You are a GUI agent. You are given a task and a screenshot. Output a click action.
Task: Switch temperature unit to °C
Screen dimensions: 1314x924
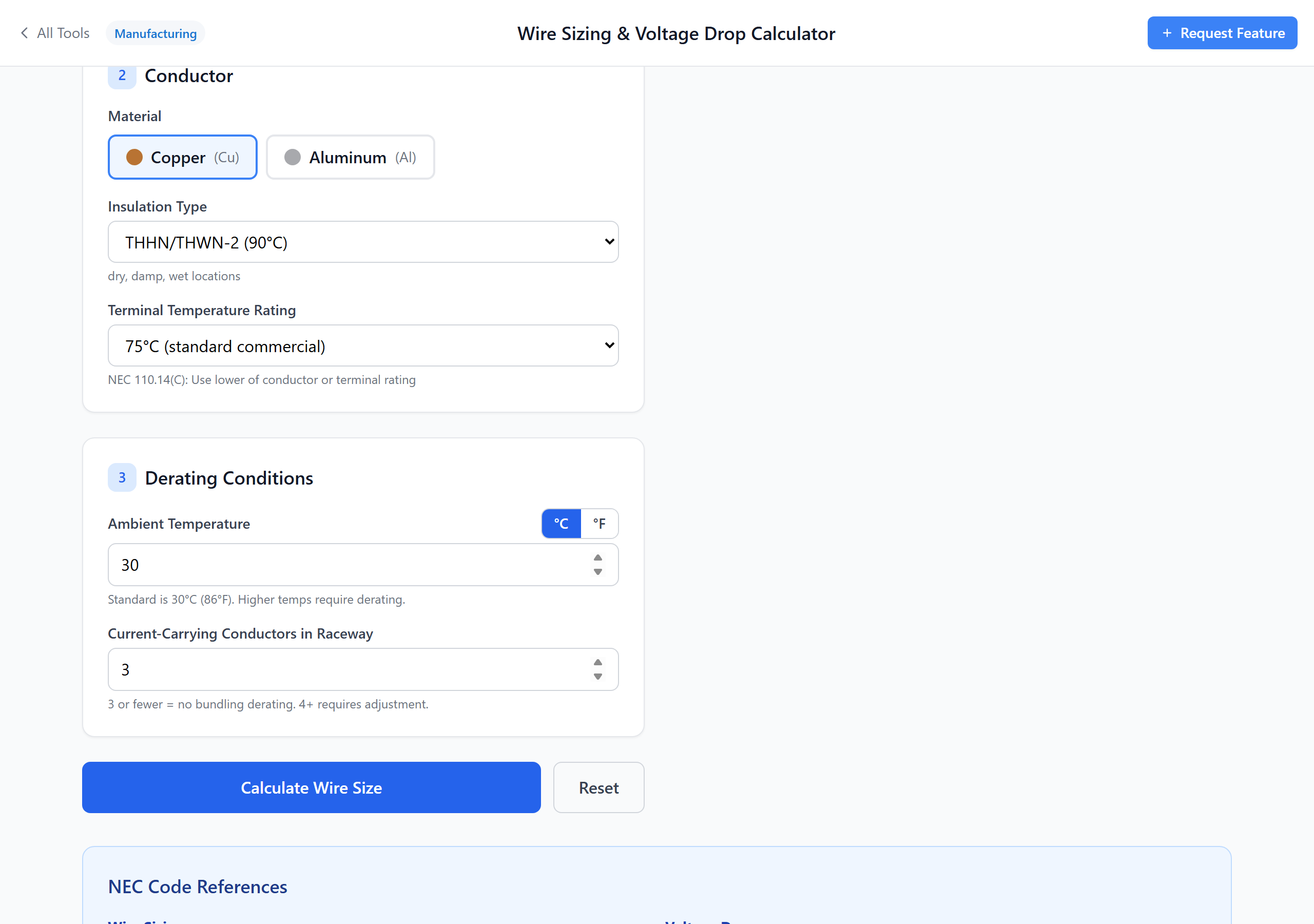click(x=561, y=523)
